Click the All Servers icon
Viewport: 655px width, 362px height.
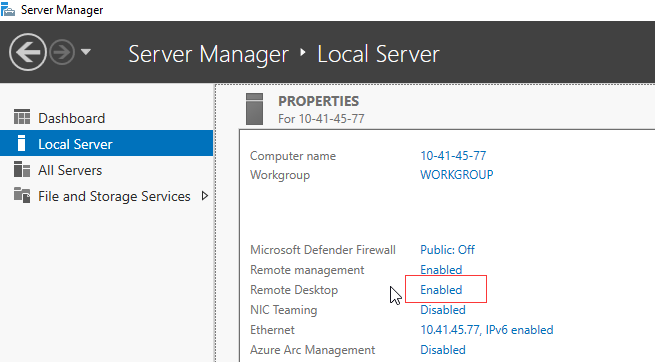[22, 169]
